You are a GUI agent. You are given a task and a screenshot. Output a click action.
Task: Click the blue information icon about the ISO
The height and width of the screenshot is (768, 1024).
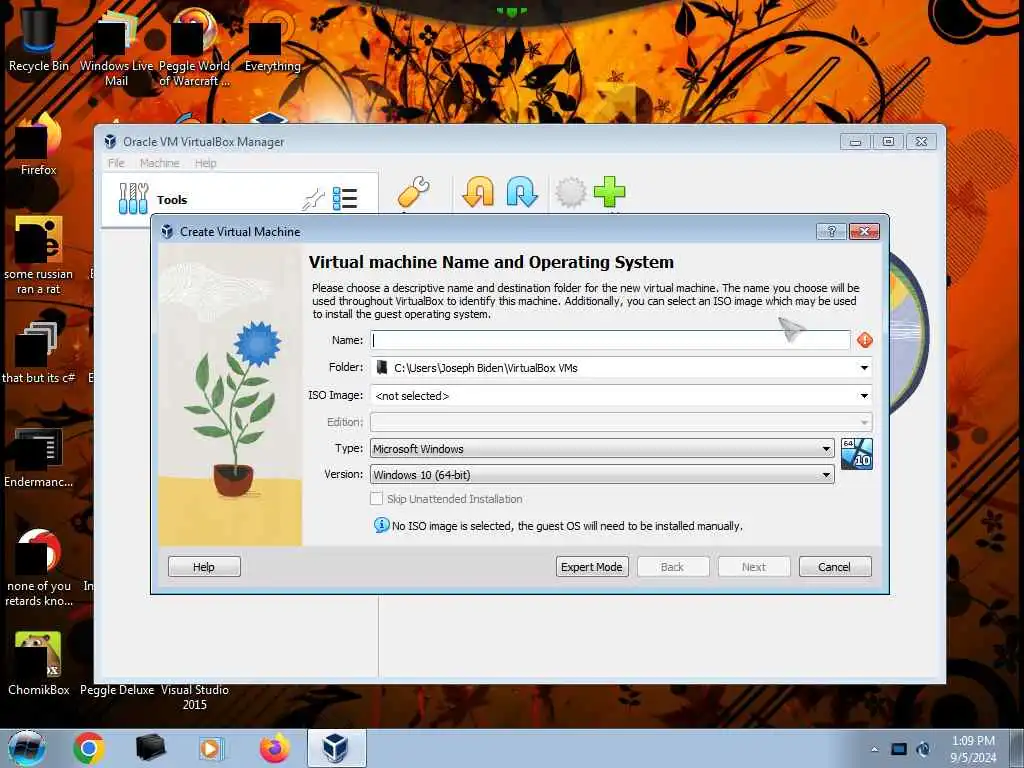click(x=381, y=525)
